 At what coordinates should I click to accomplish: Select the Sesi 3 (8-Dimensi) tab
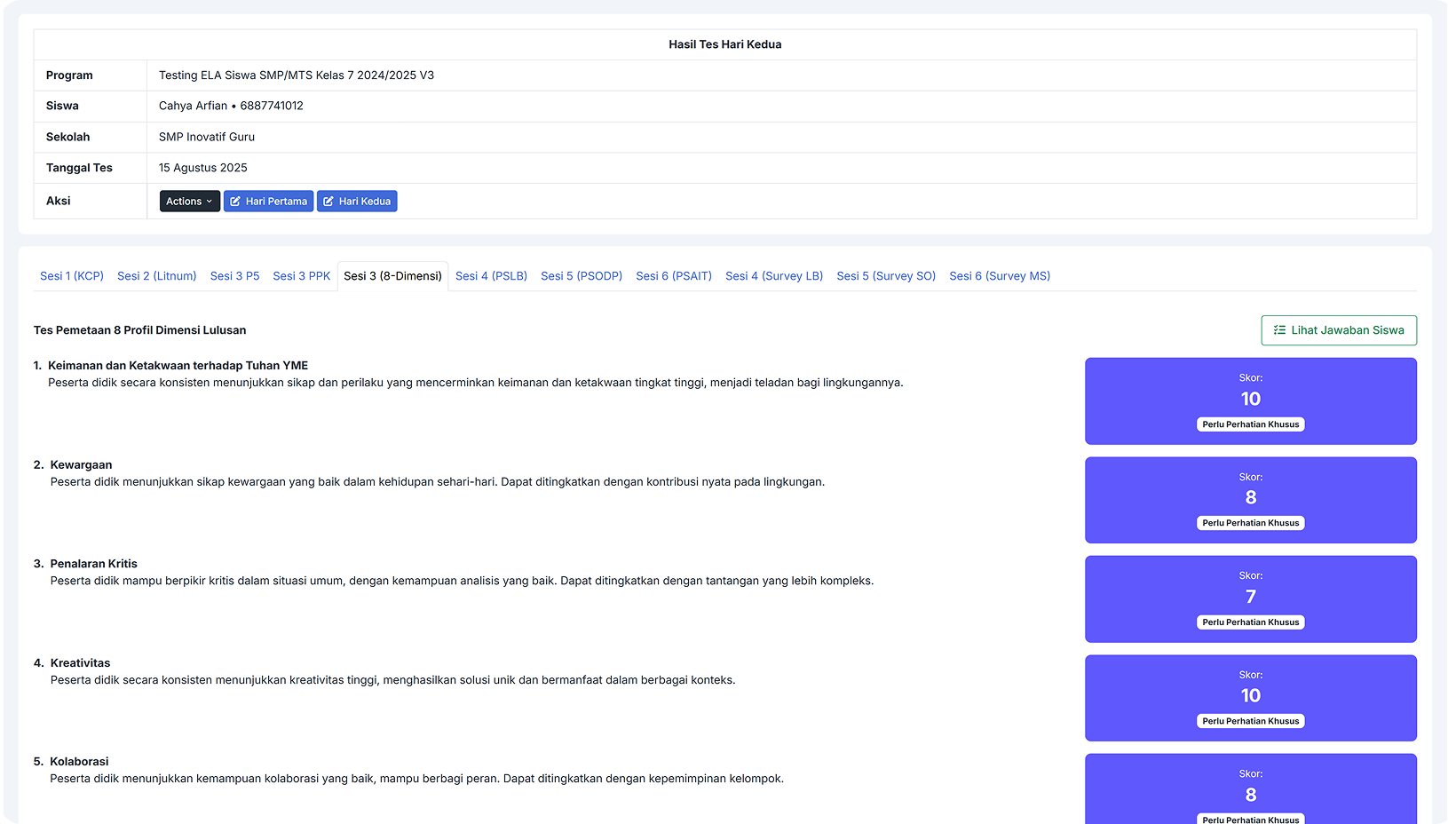click(392, 276)
